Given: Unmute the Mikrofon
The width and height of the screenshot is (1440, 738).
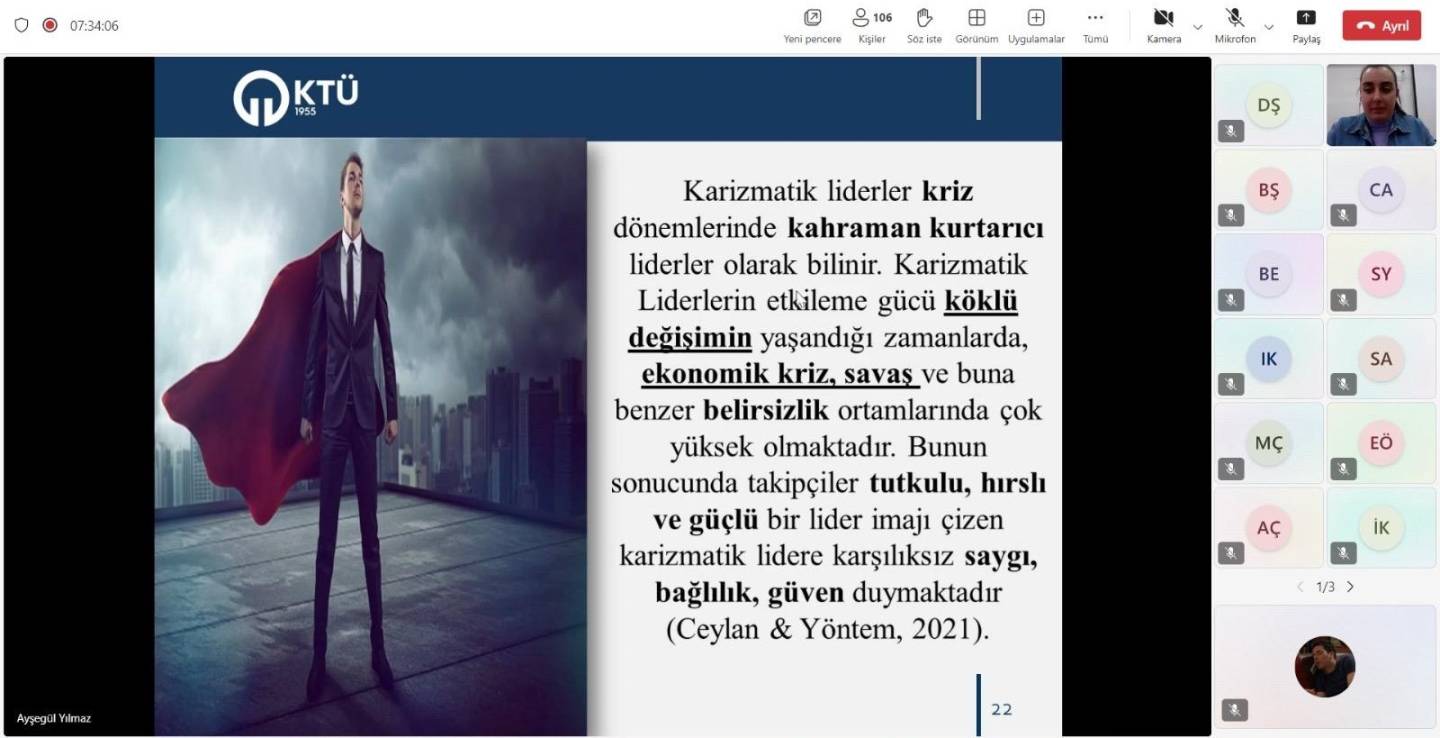Looking at the screenshot, I should (x=1235, y=26).
